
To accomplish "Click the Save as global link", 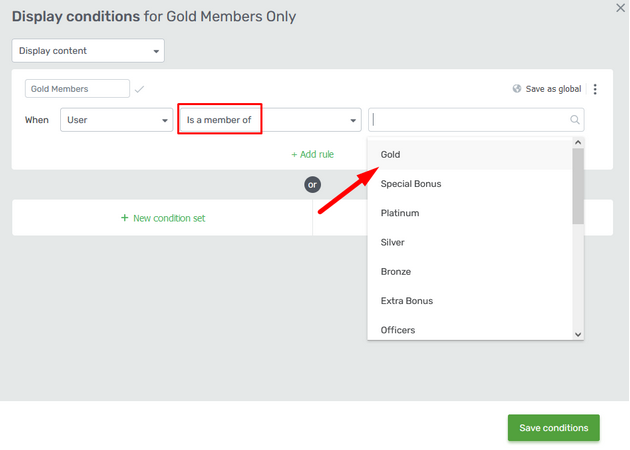I will [553, 89].
